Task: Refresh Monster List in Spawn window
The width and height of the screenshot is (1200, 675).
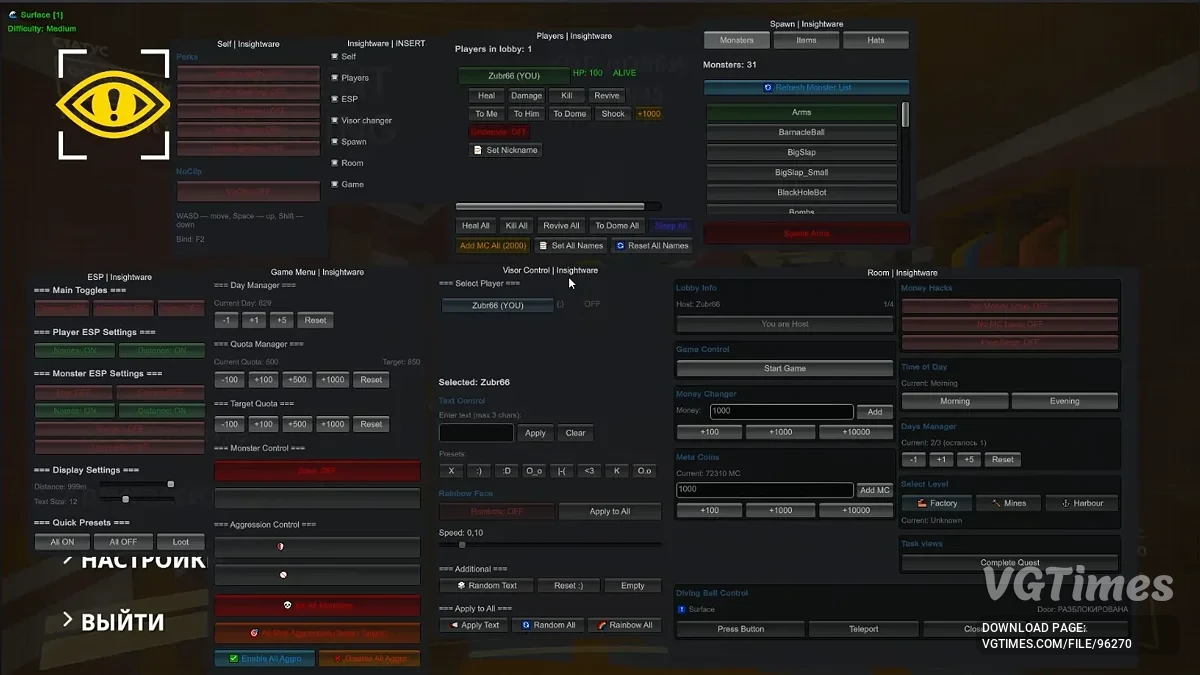Action: tap(806, 88)
